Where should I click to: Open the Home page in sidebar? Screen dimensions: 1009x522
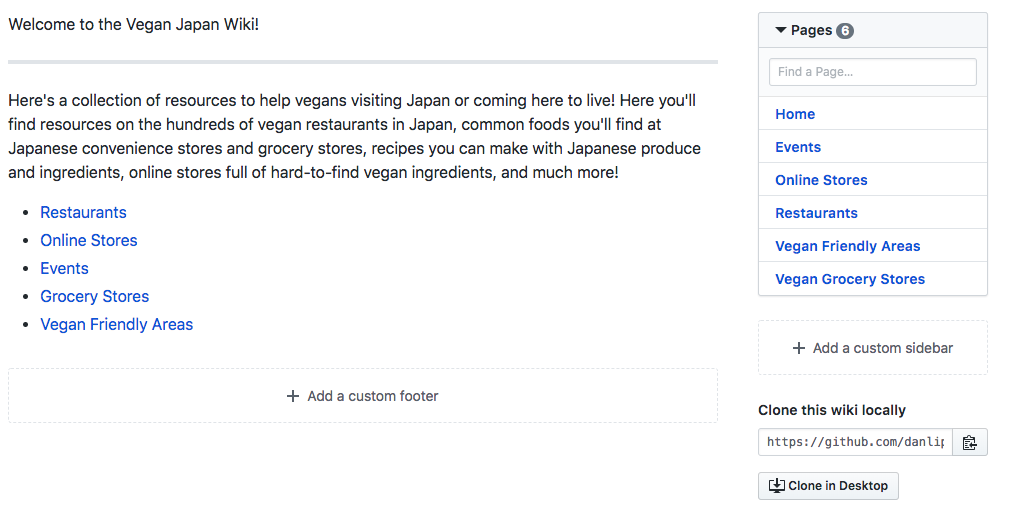[795, 114]
